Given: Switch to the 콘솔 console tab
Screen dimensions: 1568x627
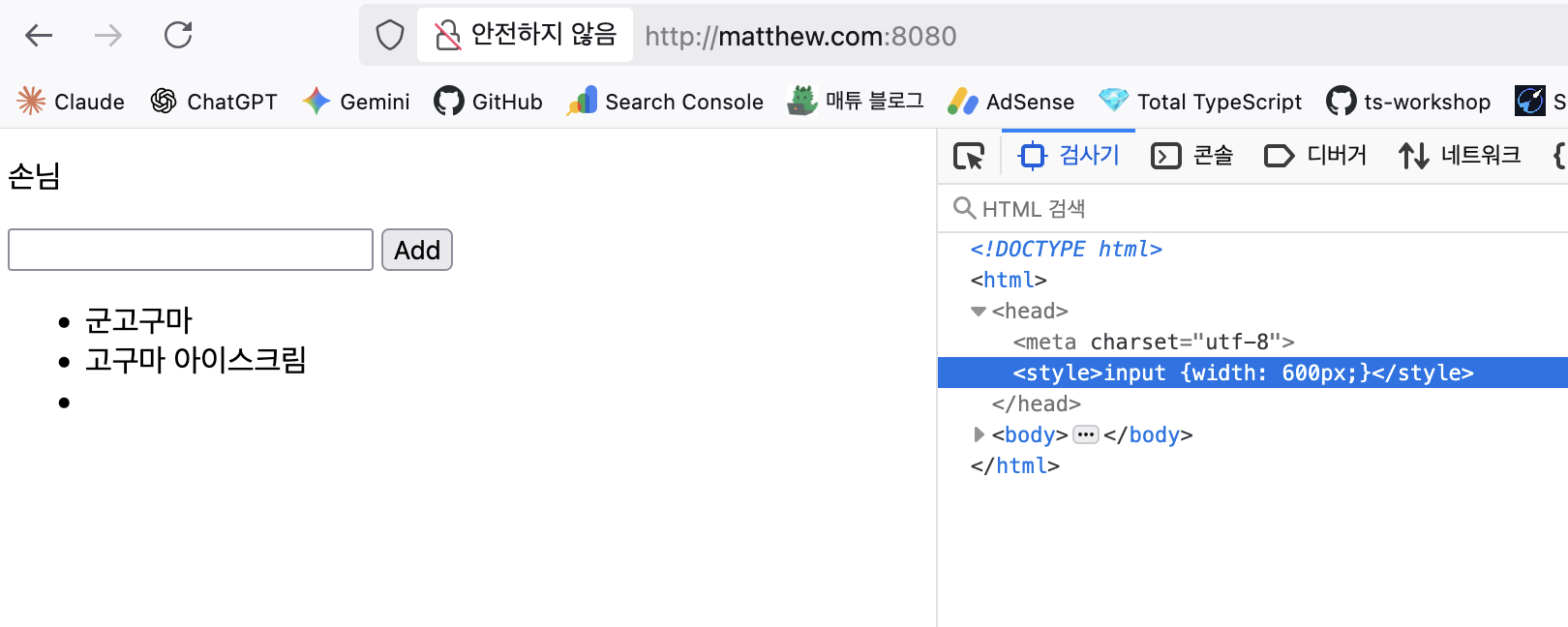Looking at the screenshot, I should [1191, 156].
